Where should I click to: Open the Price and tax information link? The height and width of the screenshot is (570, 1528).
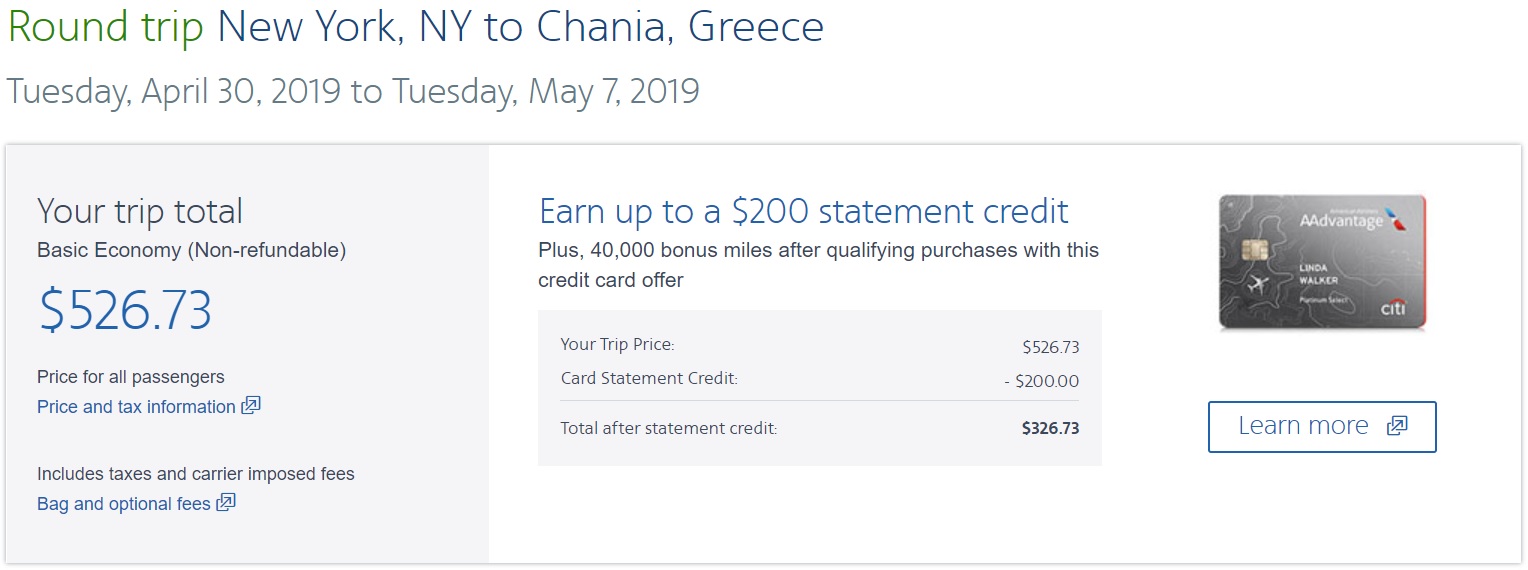(136, 407)
